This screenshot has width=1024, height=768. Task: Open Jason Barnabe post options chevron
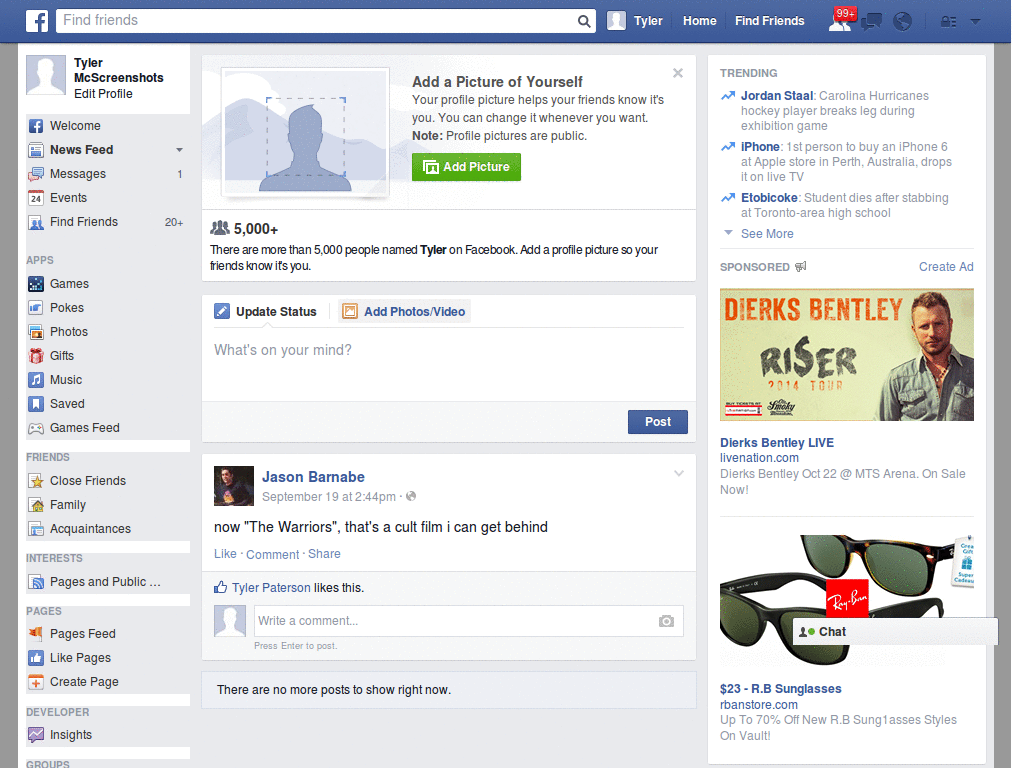click(x=679, y=473)
